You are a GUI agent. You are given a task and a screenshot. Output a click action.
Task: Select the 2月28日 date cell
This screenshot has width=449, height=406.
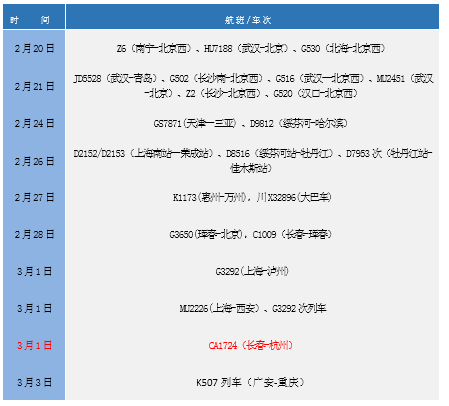tap(34, 234)
